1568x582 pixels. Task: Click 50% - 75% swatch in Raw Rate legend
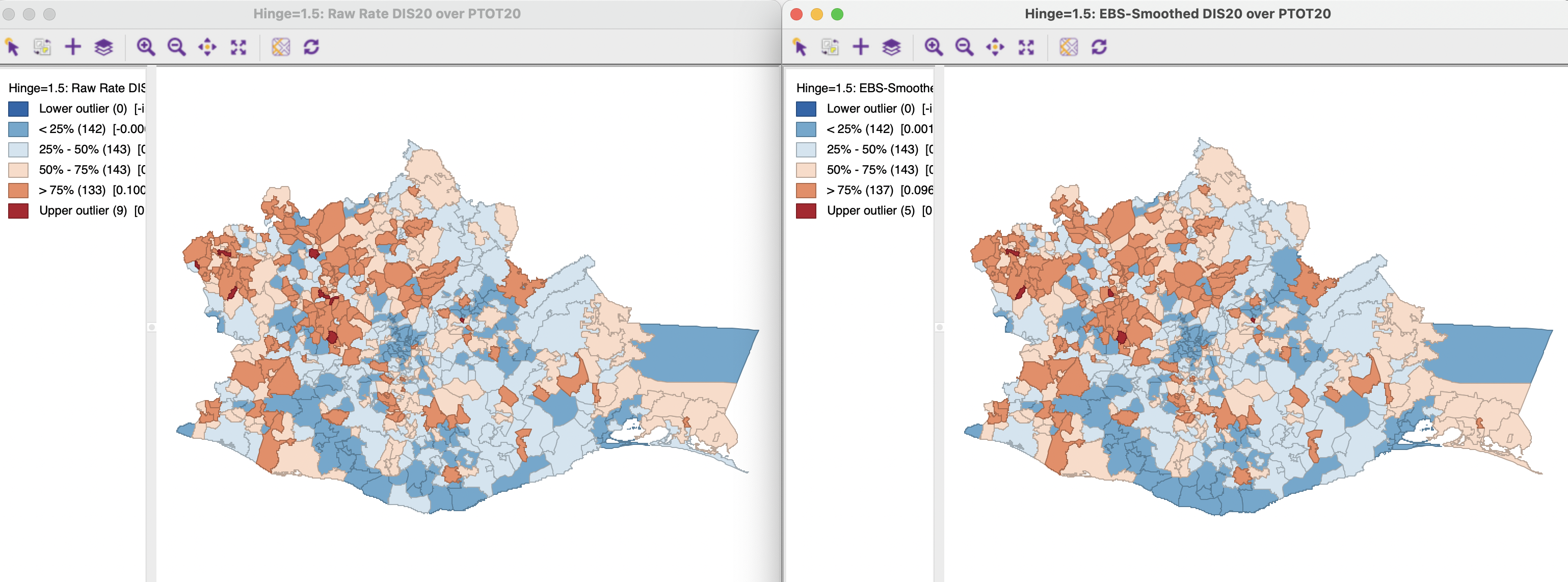pyautogui.click(x=18, y=170)
